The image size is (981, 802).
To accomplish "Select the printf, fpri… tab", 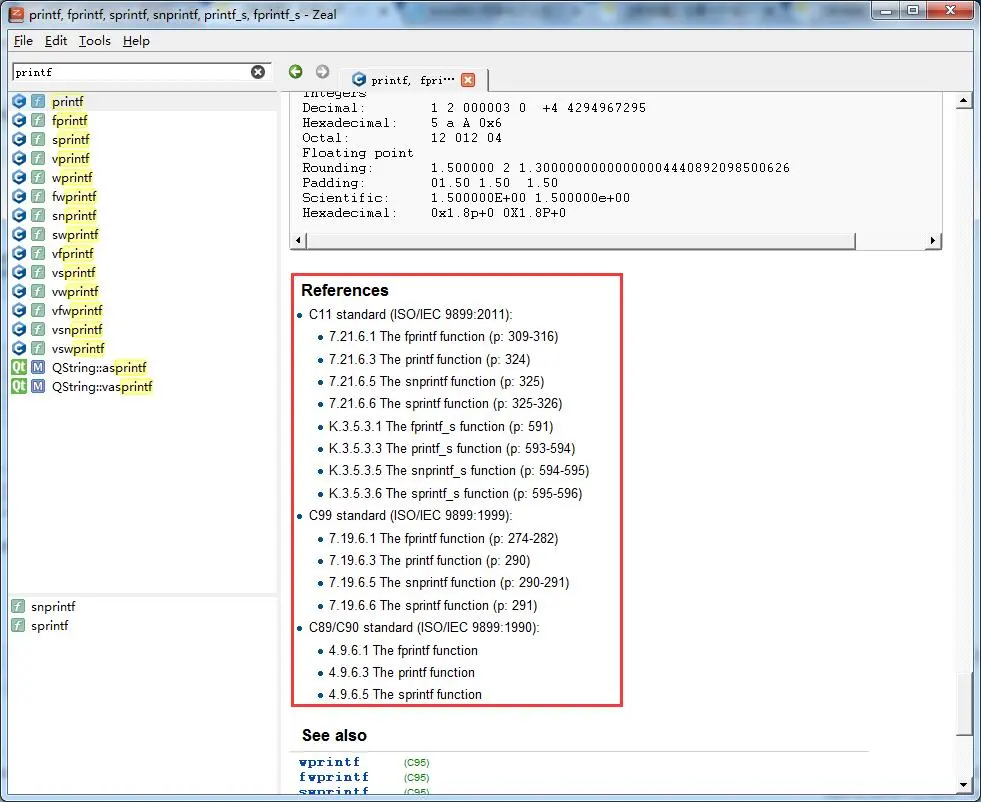I will click(412, 79).
